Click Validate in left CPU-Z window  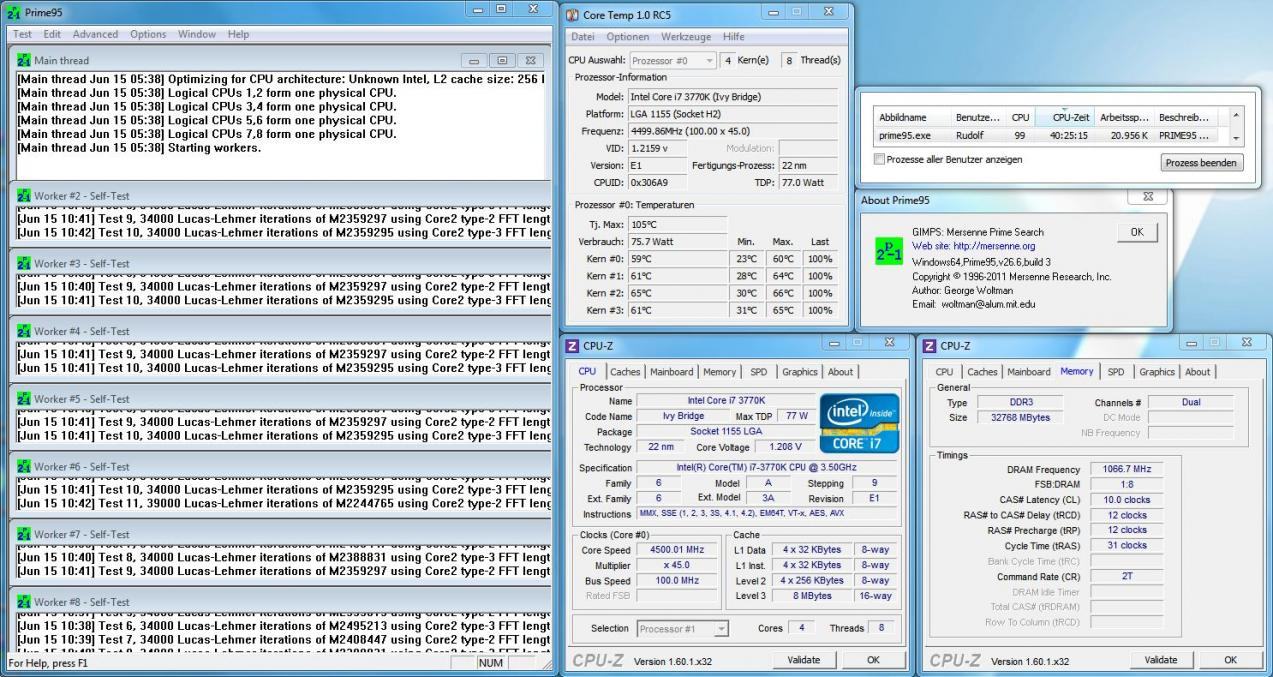tap(803, 660)
